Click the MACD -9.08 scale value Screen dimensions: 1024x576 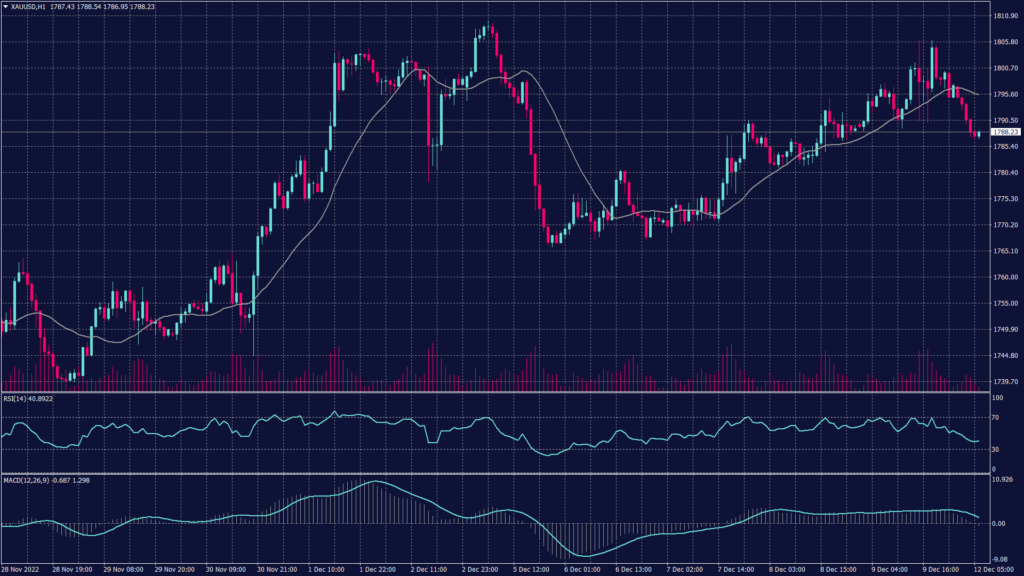point(999,560)
